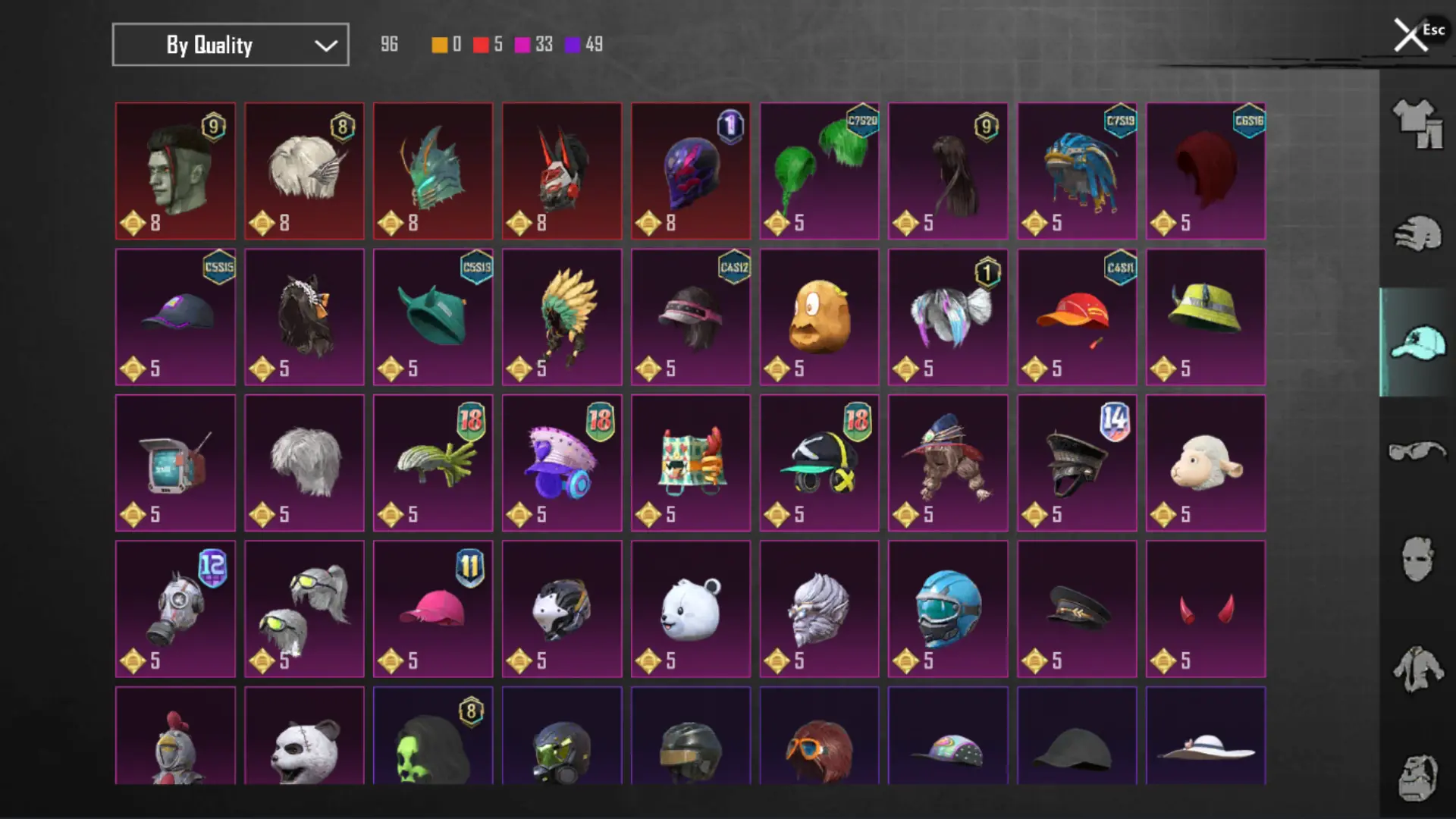
Task: Choose the white sheep head item
Action: pyautogui.click(x=1206, y=463)
